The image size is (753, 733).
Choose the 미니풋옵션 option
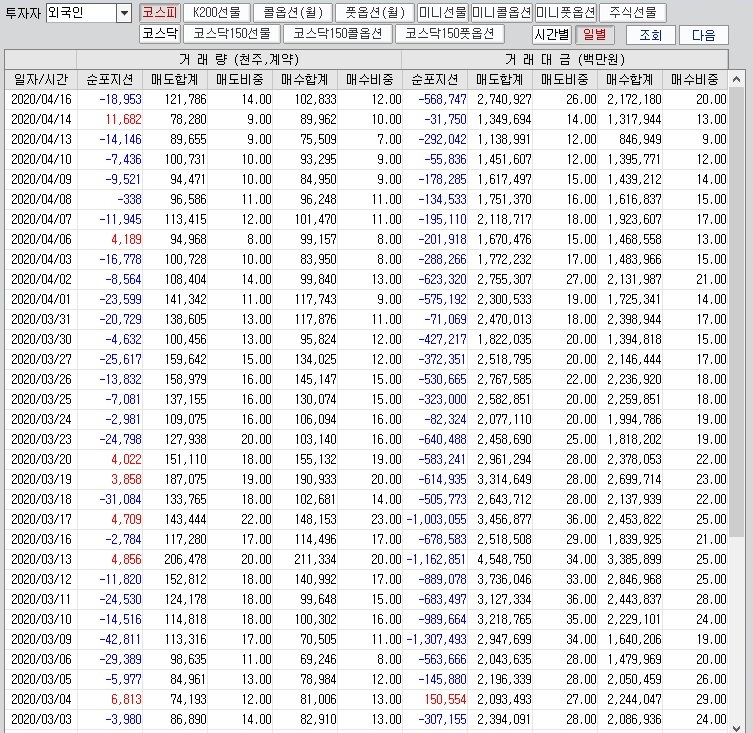click(565, 13)
